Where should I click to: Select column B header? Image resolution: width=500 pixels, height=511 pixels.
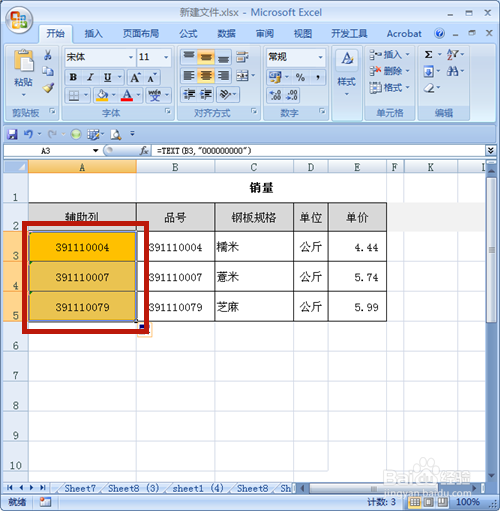(x=175, y=167)
